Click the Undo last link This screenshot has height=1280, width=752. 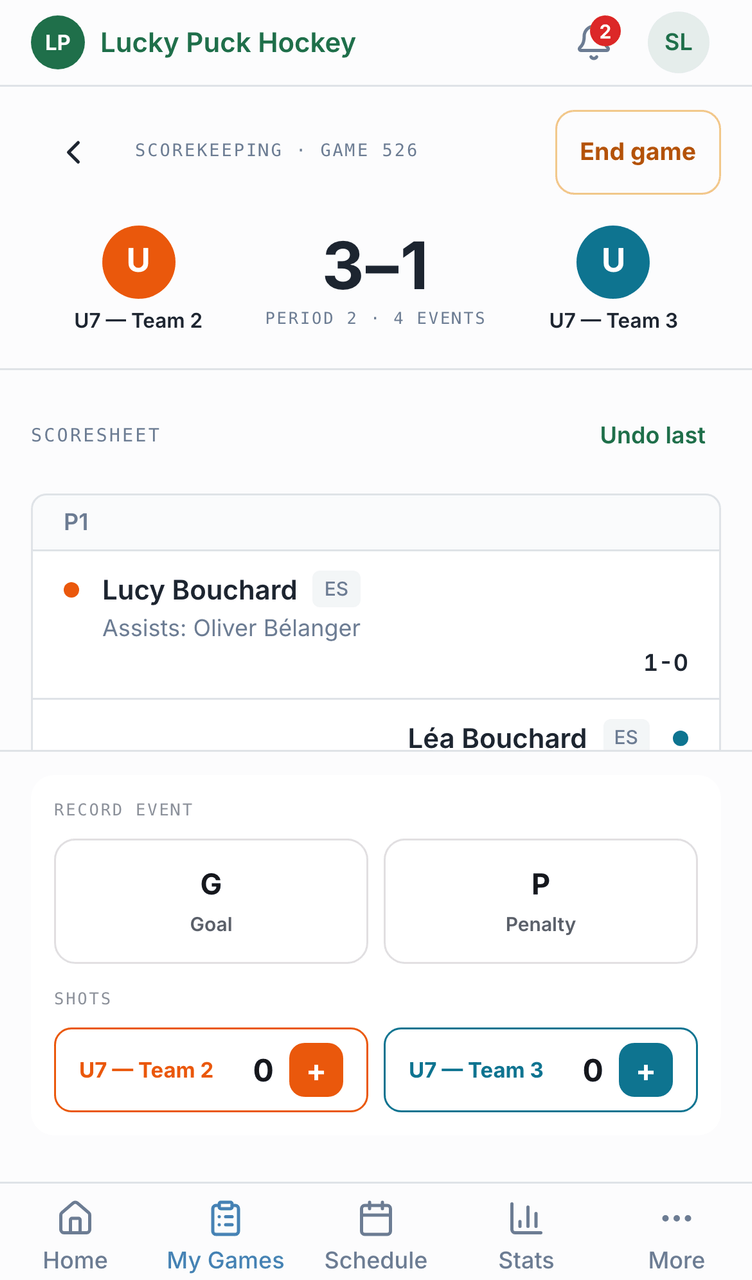click(x=653, y=435)
